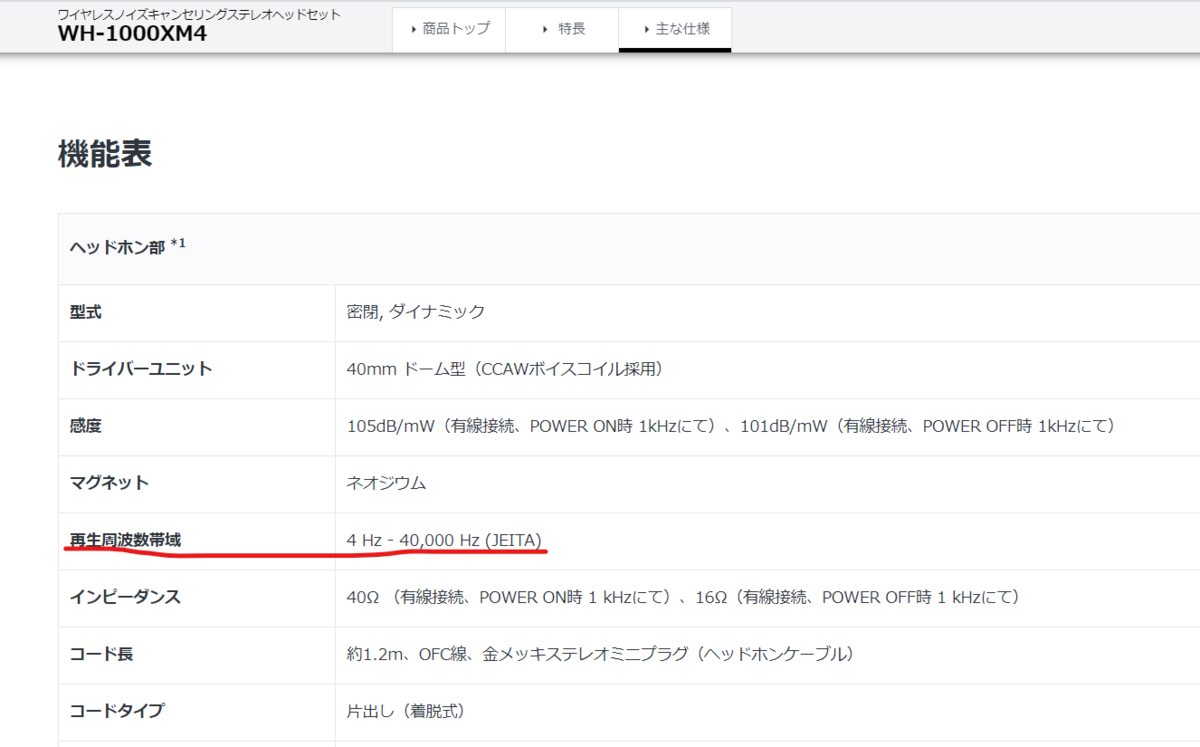Click the 機能表 heading
Screen dimensions: 1200x747
(x=105, y=154)
